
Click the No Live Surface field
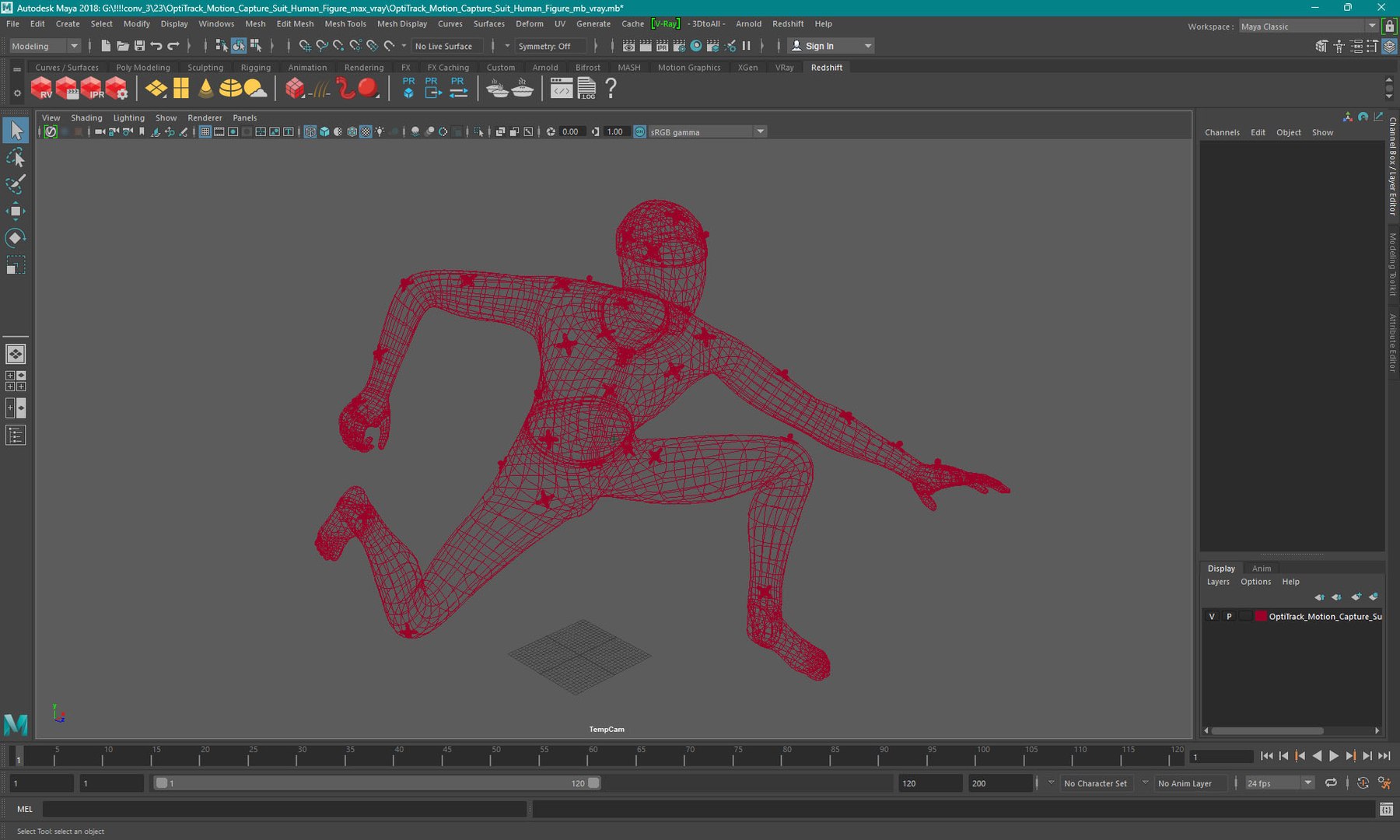(447, 46)
